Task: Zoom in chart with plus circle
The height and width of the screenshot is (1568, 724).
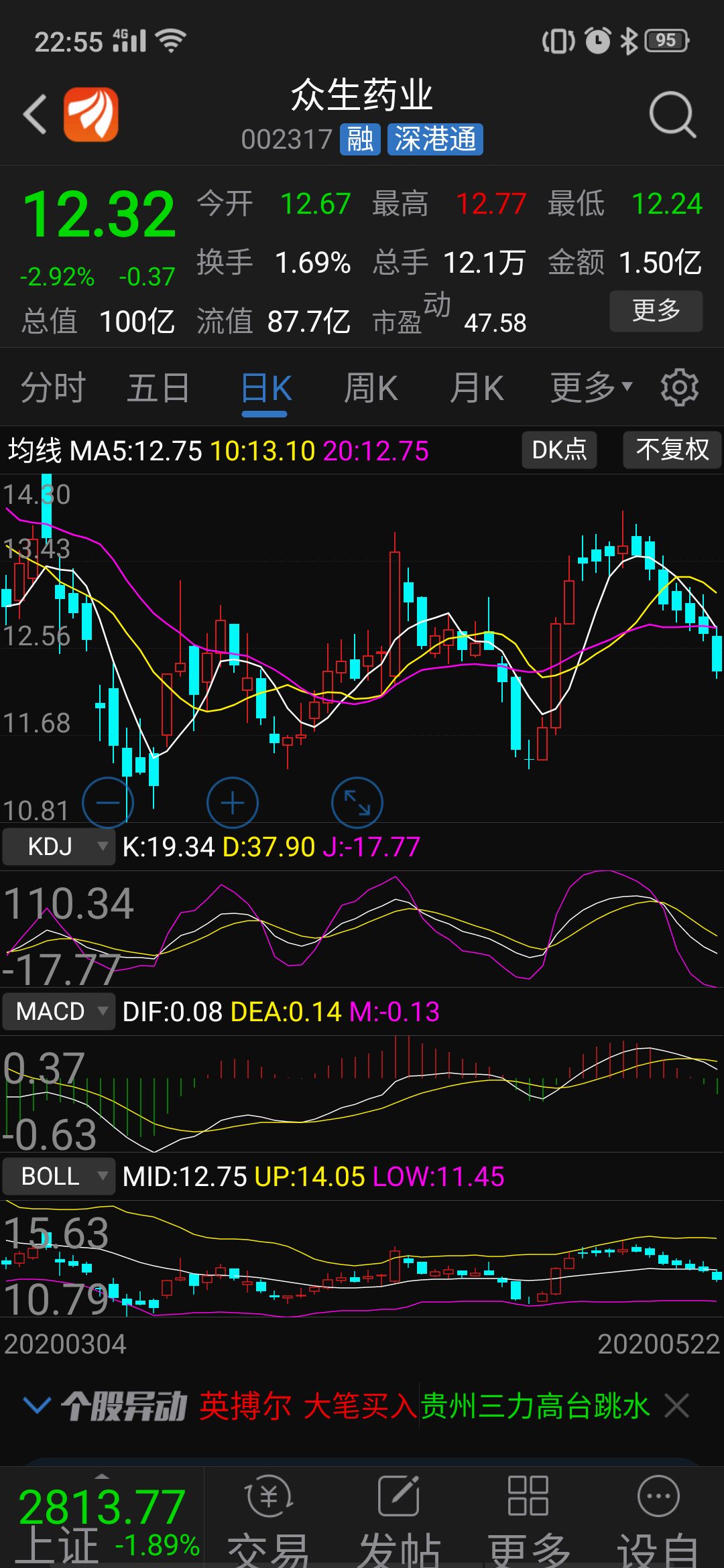Action: click(233, 803)
